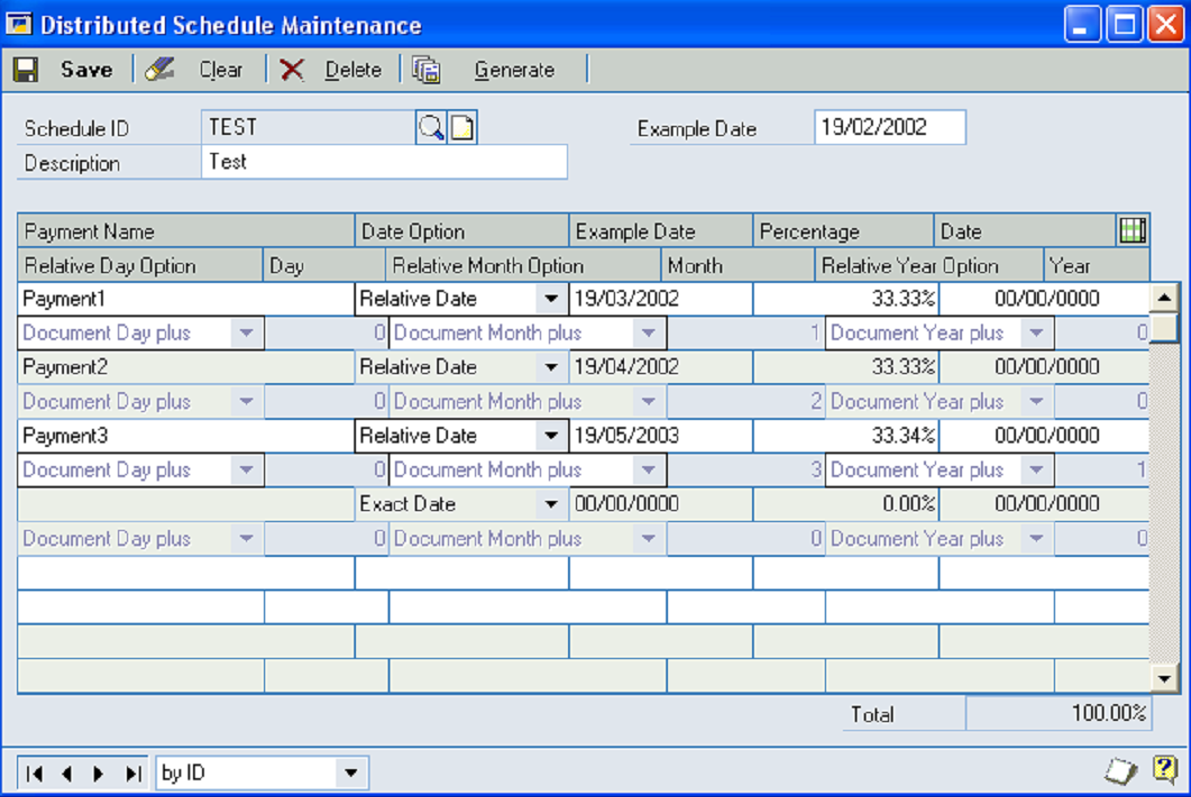Click the Clear eraser icon
The width and height of the screenshot is (1191, 797).
pyautogui.click(x=159, y=69)
